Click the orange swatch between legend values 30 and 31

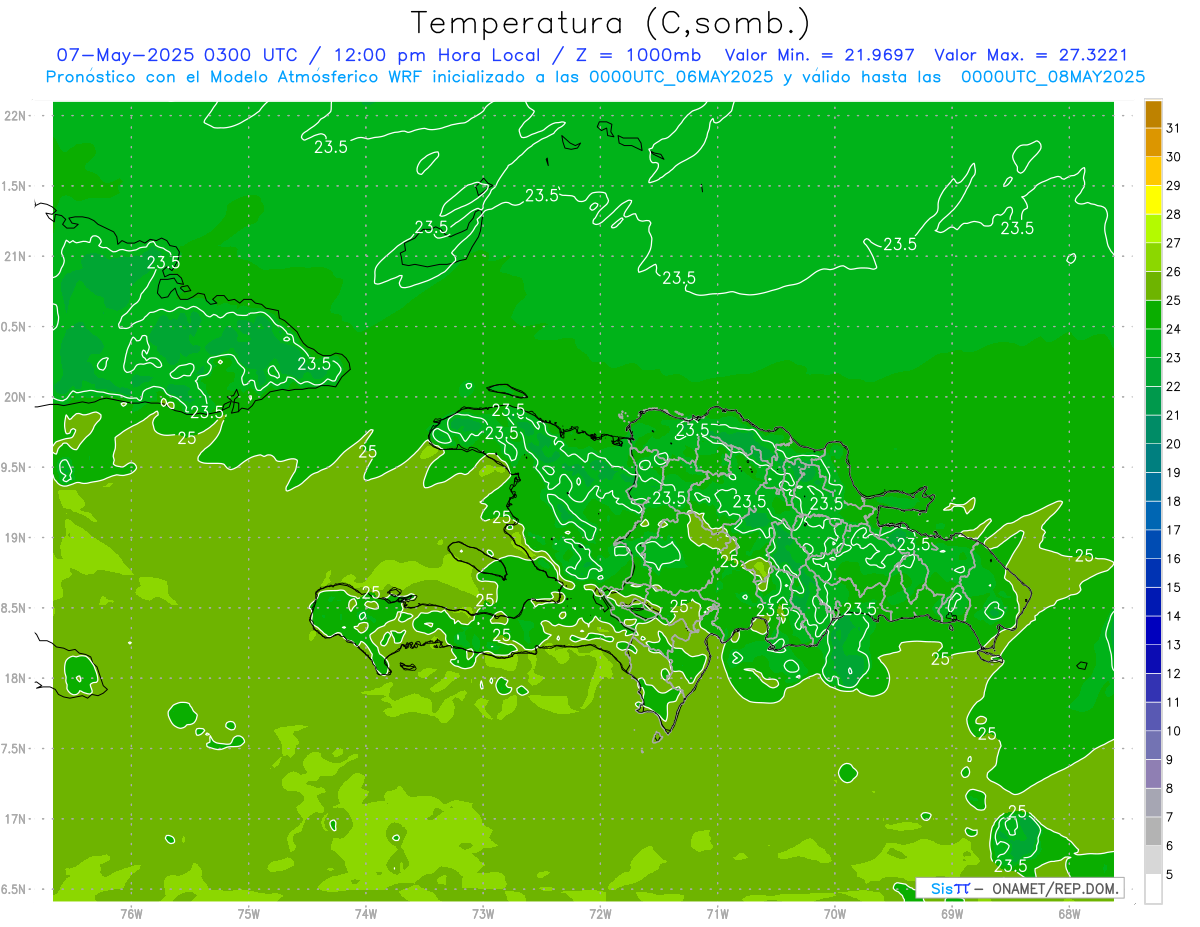pos(1153,142)
